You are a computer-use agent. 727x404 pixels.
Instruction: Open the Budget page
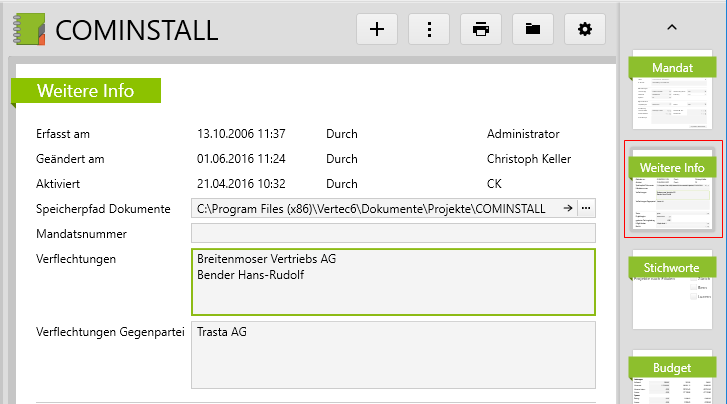(x=672, y=378)
